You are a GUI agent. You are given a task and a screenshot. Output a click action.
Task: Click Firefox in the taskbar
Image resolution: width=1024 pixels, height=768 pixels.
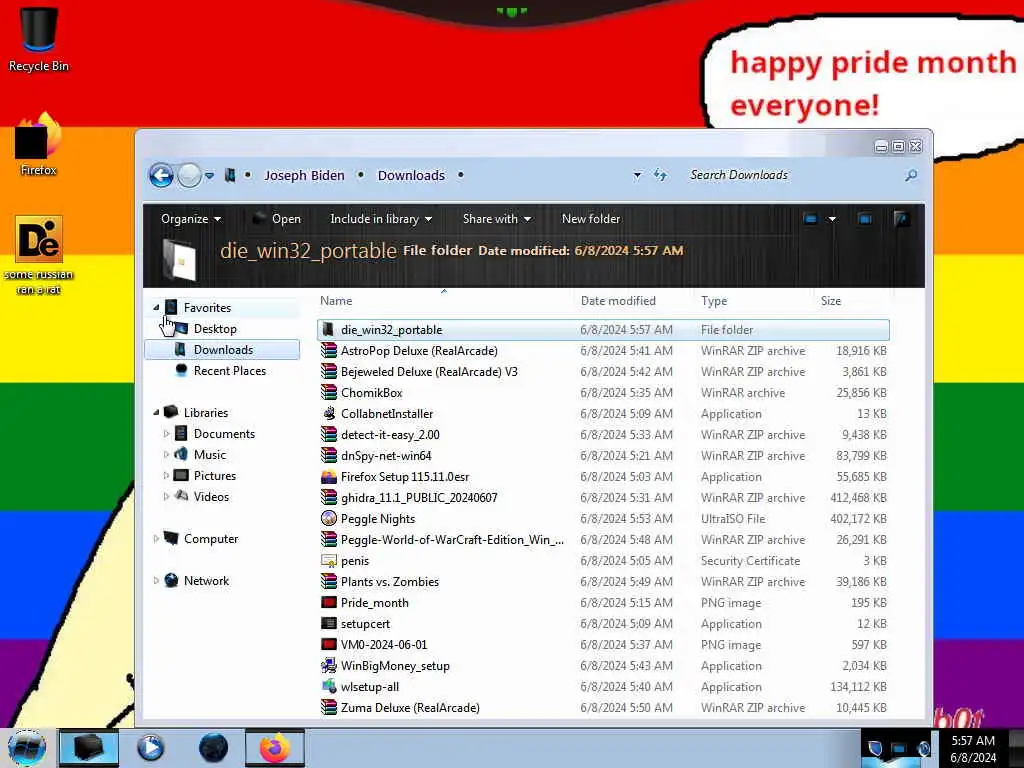[275, 748]
